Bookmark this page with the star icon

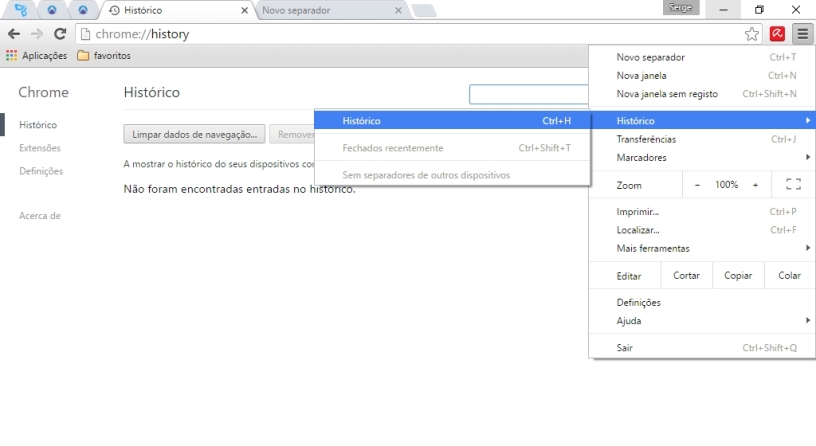[751, 34]
